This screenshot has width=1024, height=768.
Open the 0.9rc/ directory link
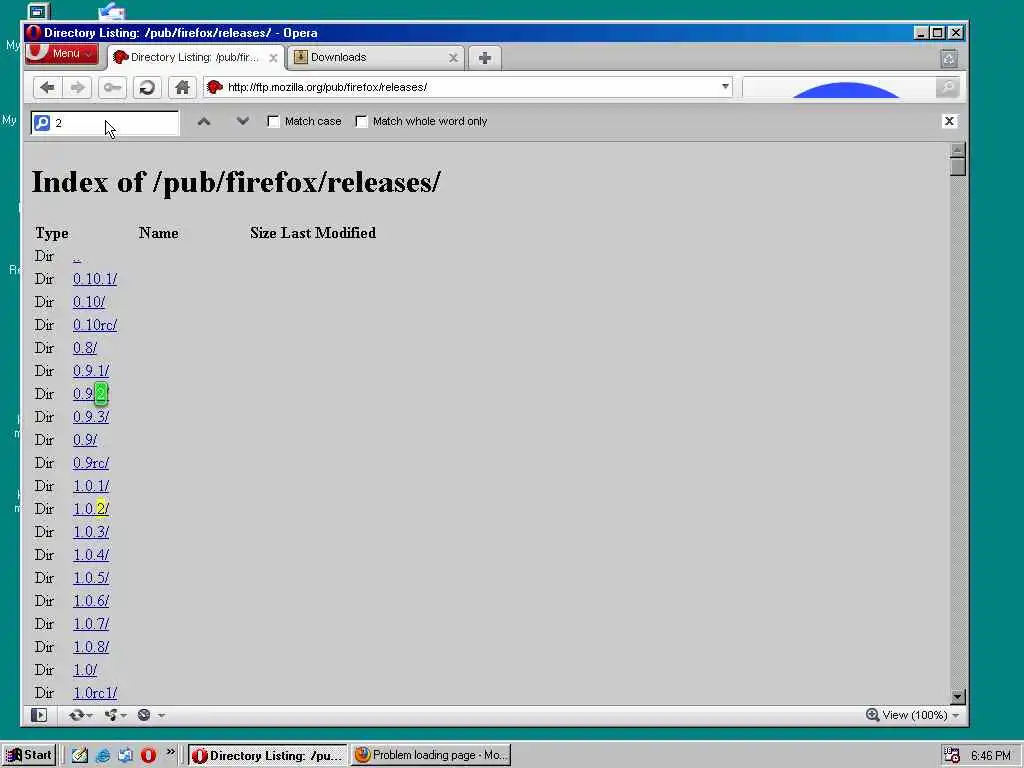click(x=91, y=463)
